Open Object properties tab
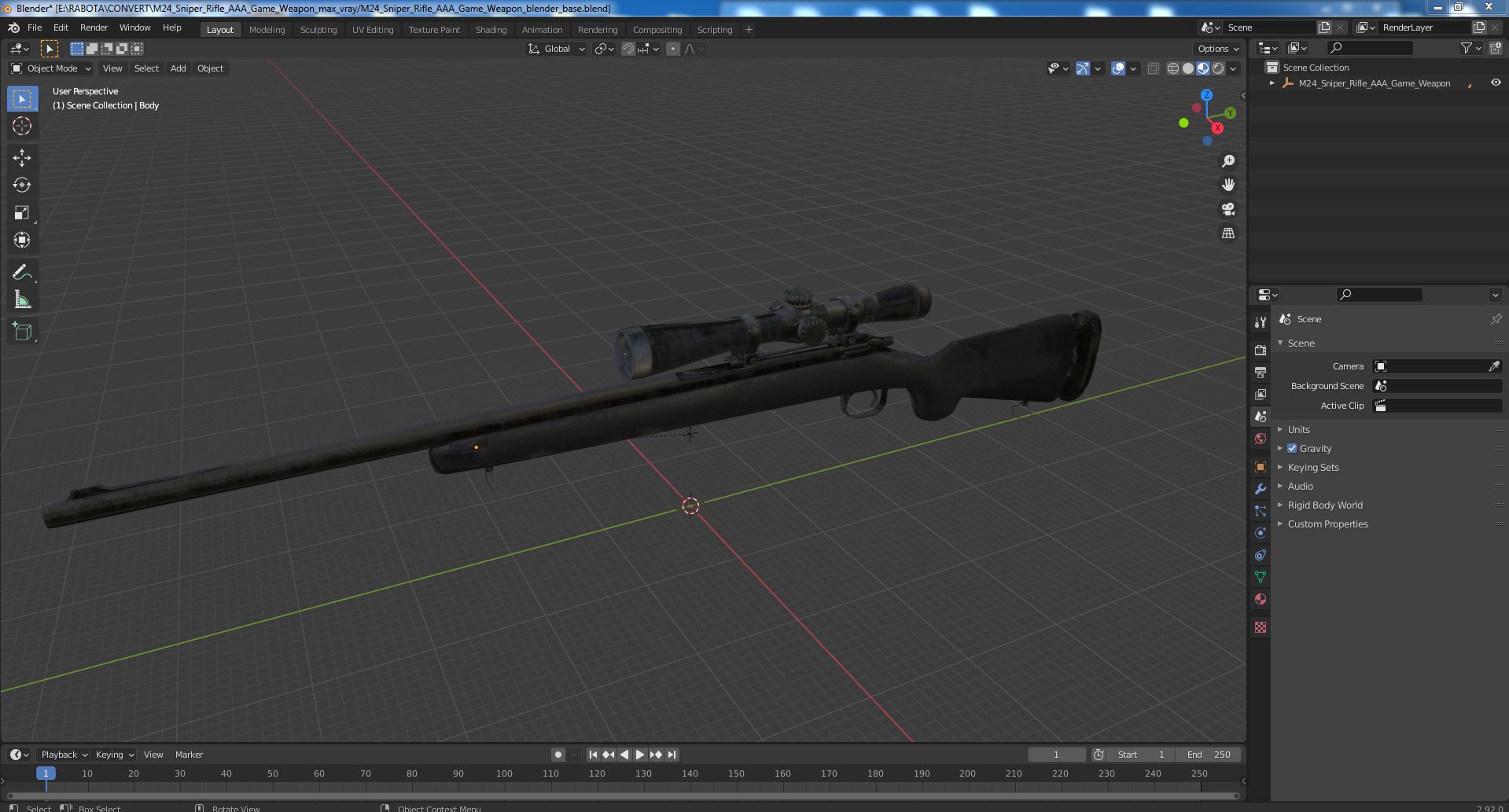The height and width of the screenshot is (812, 1509). click(1261, 467)
